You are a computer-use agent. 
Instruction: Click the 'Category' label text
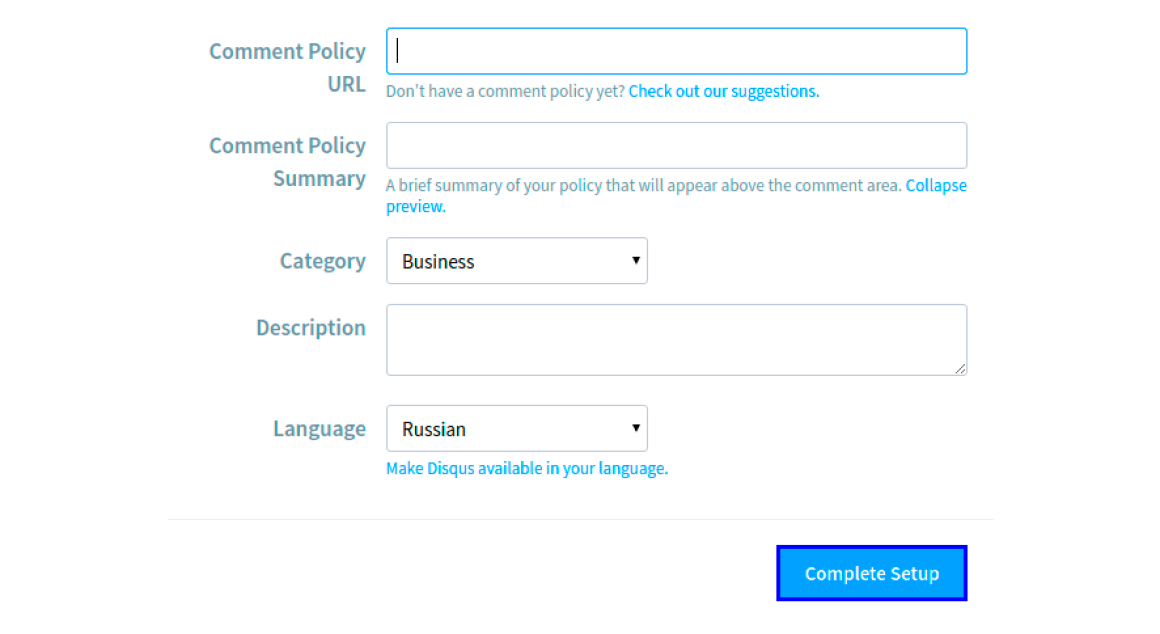[x=323, y=261]
